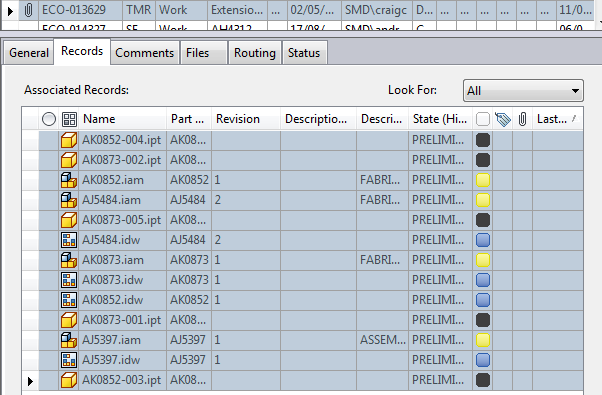Image resolution: width=602 pixels, height=395 pixels.
Task: Open the Comments tab
Action: coord(144,53)
